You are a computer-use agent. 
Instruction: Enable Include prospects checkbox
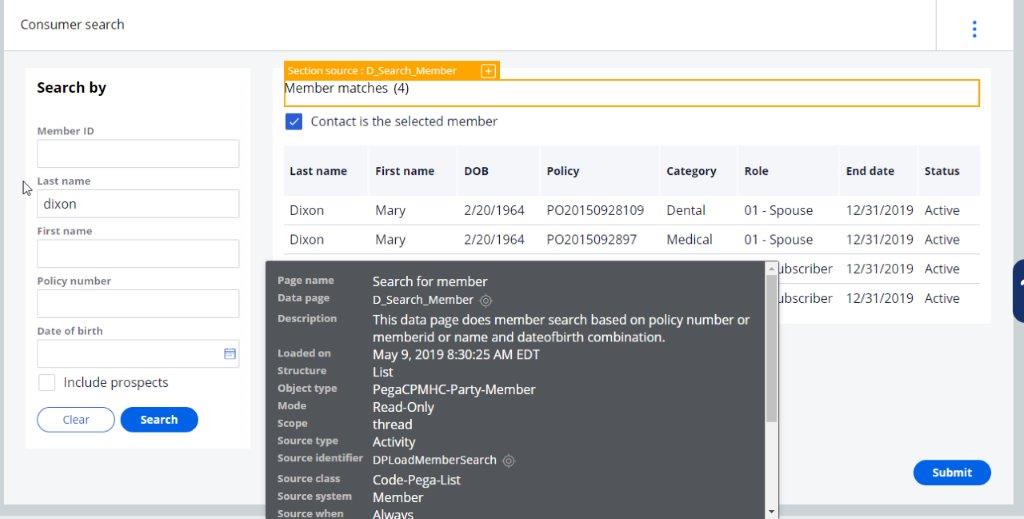point(47,383)
